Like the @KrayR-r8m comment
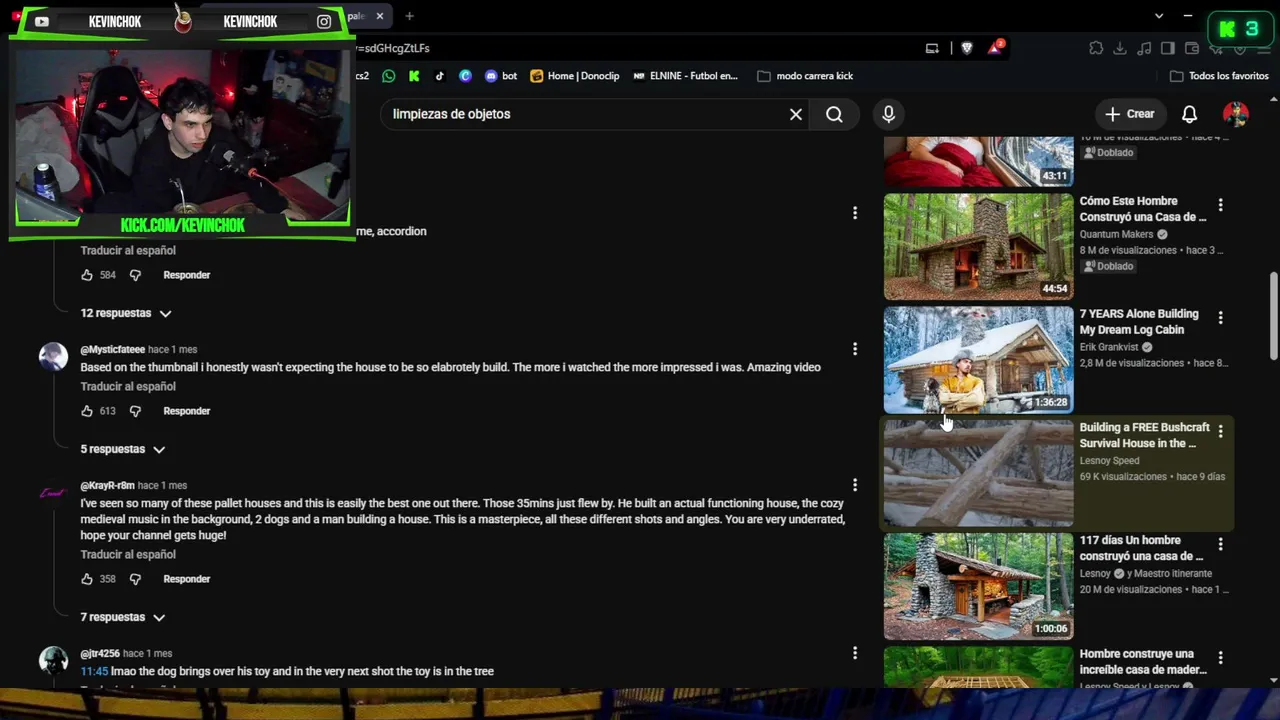Screen dimensions: 1280x720 click(87, 579)
